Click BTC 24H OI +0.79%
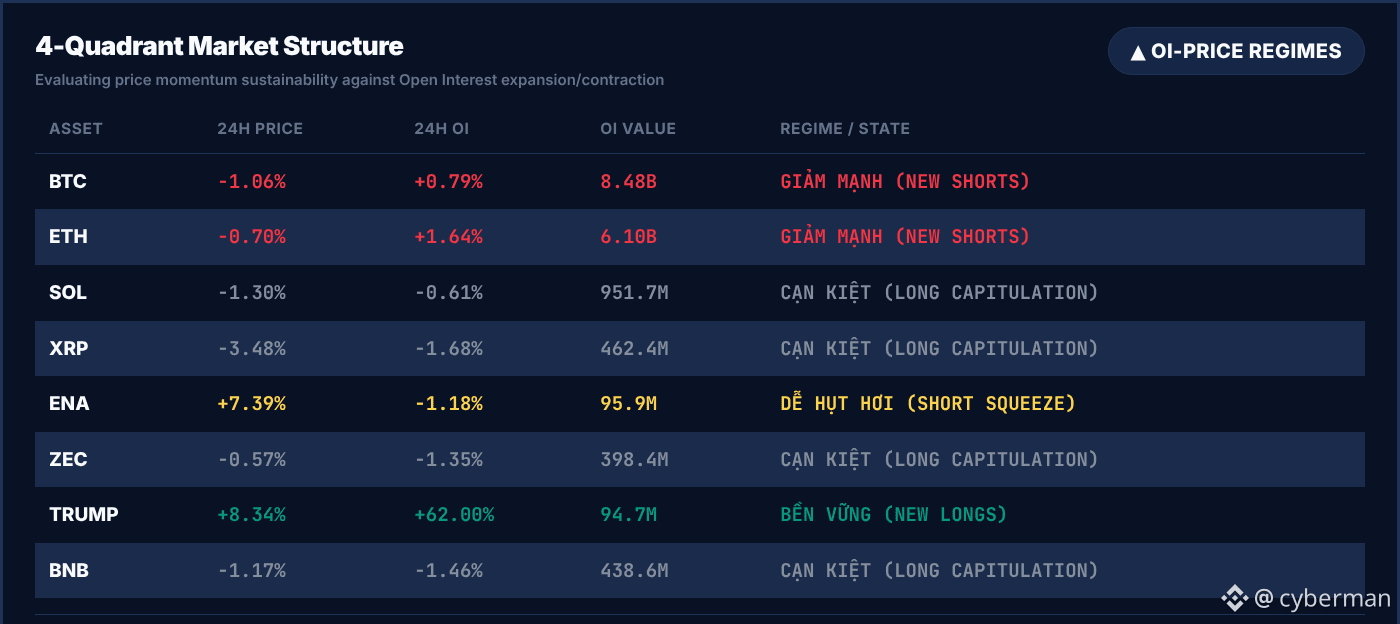The height and width of the screenshot is (624, 1400). pyautogui.click(x=448, y=182)
